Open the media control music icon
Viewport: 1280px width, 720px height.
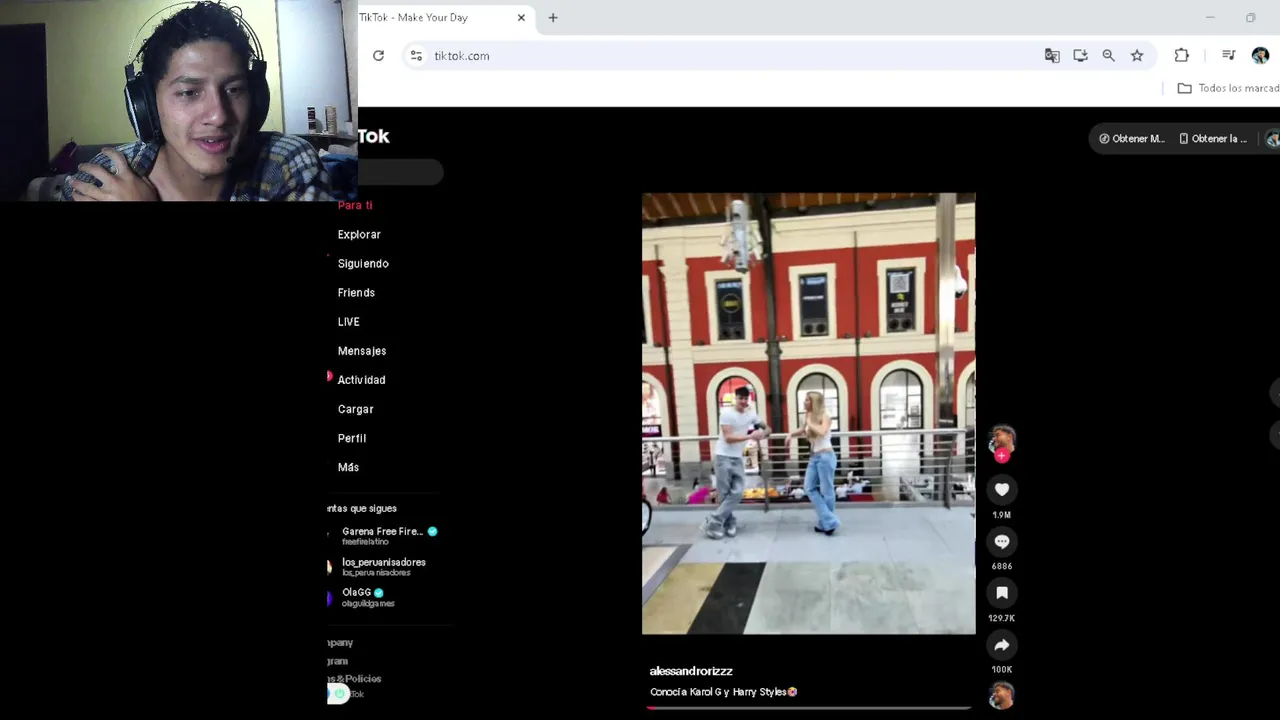click(1228, 56)
